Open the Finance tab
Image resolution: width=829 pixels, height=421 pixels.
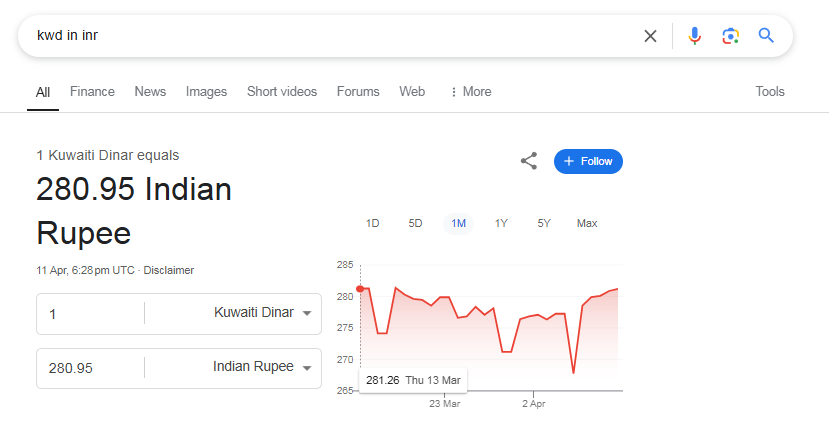[x=92, y=91]
